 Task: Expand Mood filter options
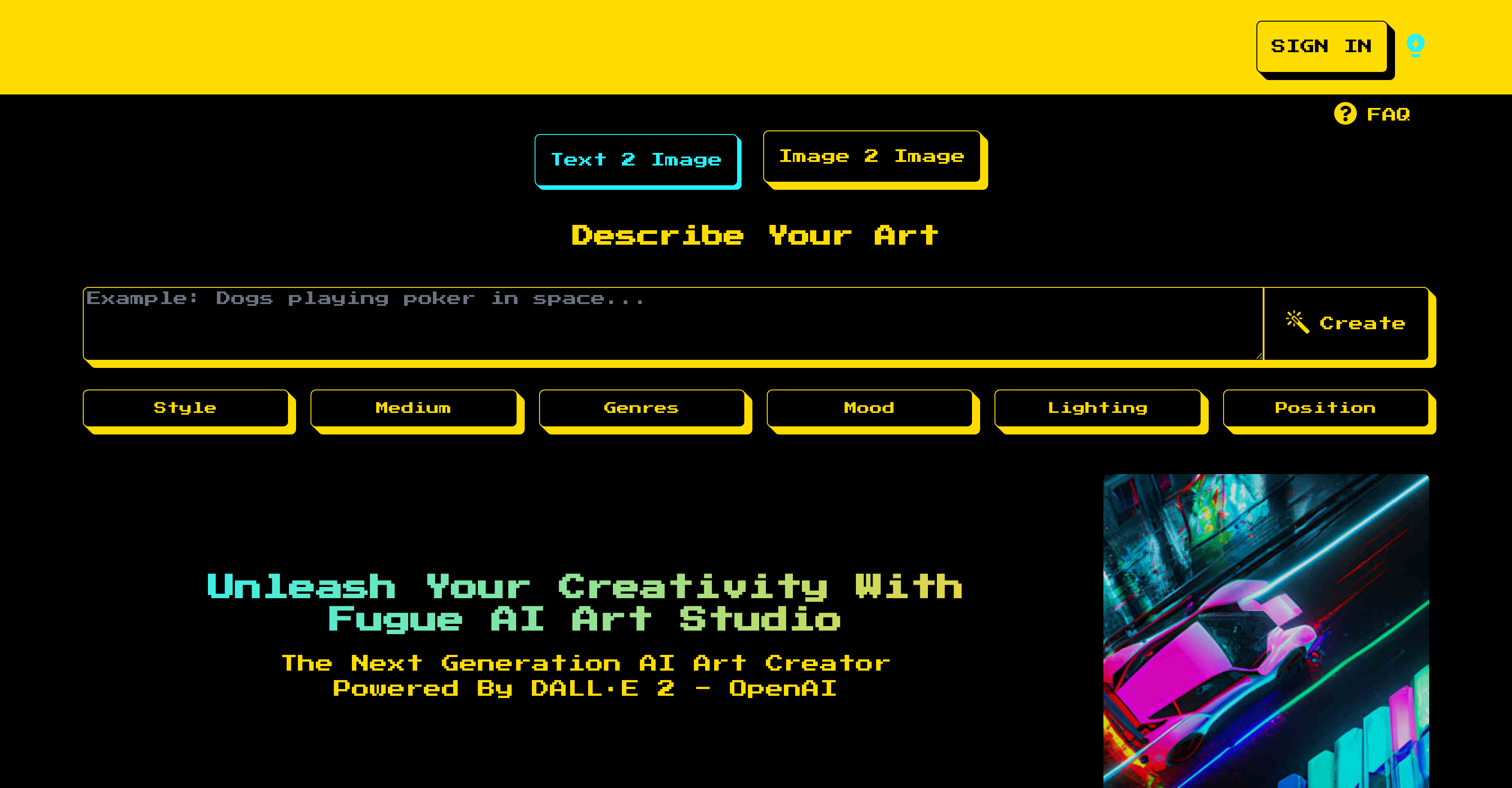[x=869, y=407]
